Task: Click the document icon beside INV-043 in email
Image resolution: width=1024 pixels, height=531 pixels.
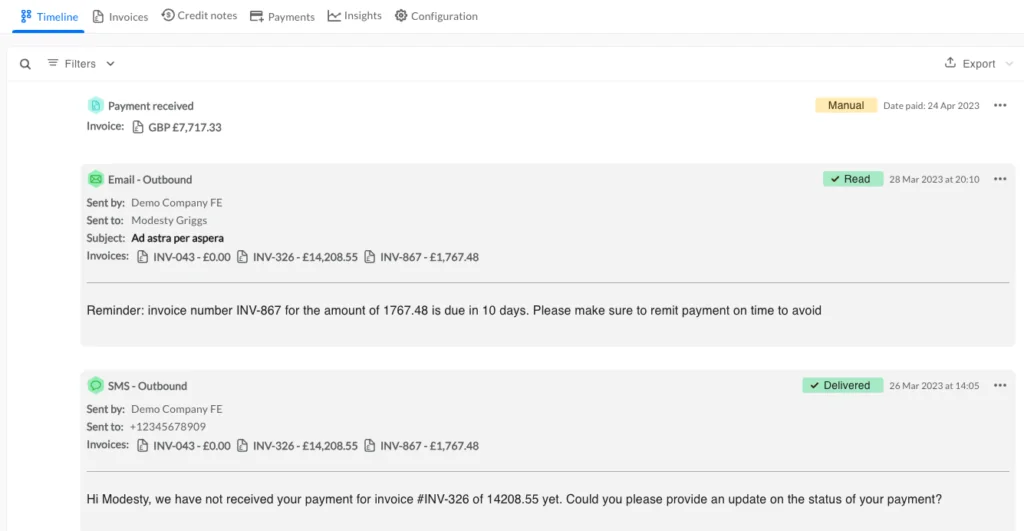Action: click(142, 257)
